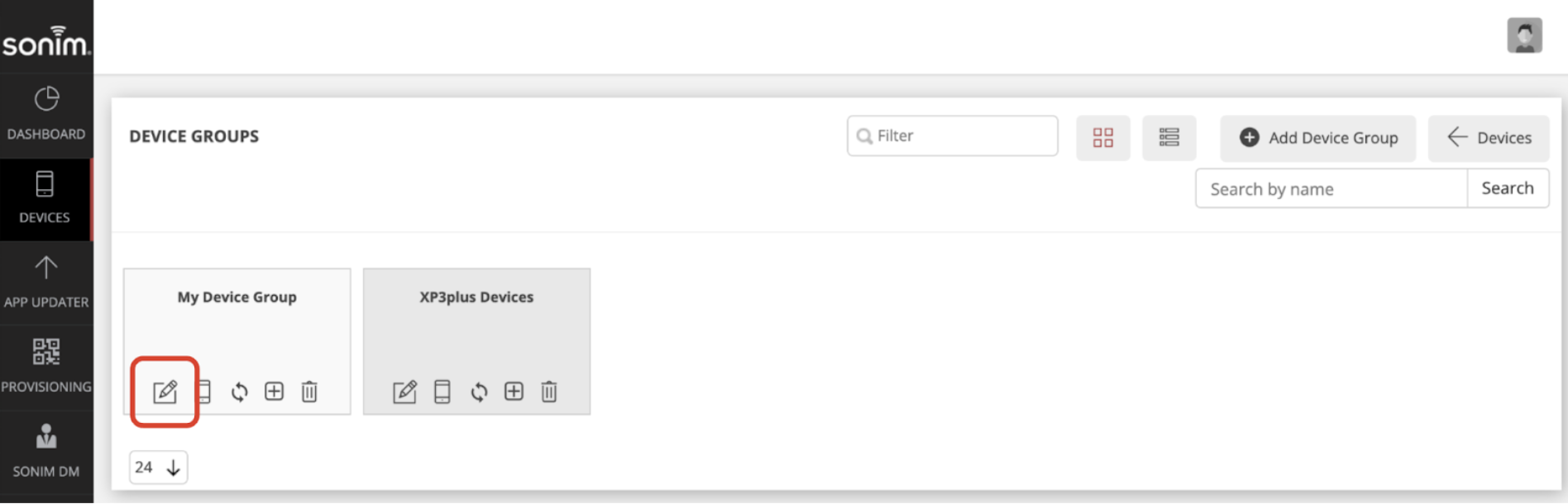Click the plus icon on XP3plus Devices
The image size is (1568, 504).
[x=514, y=392]
